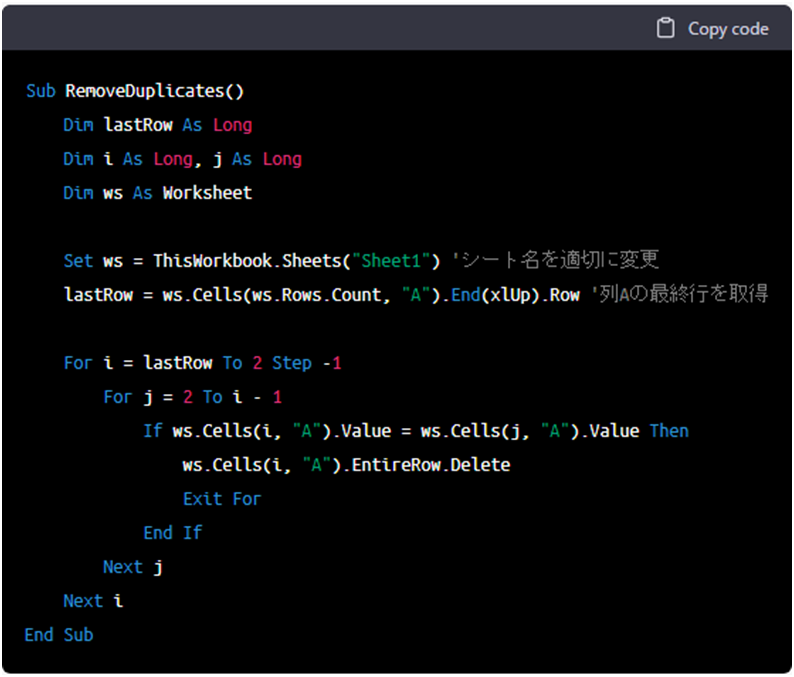This screenshot has width=794, height=677.
Task: Click the End If line
Action: pyautogui.click(x=172, y=533)
